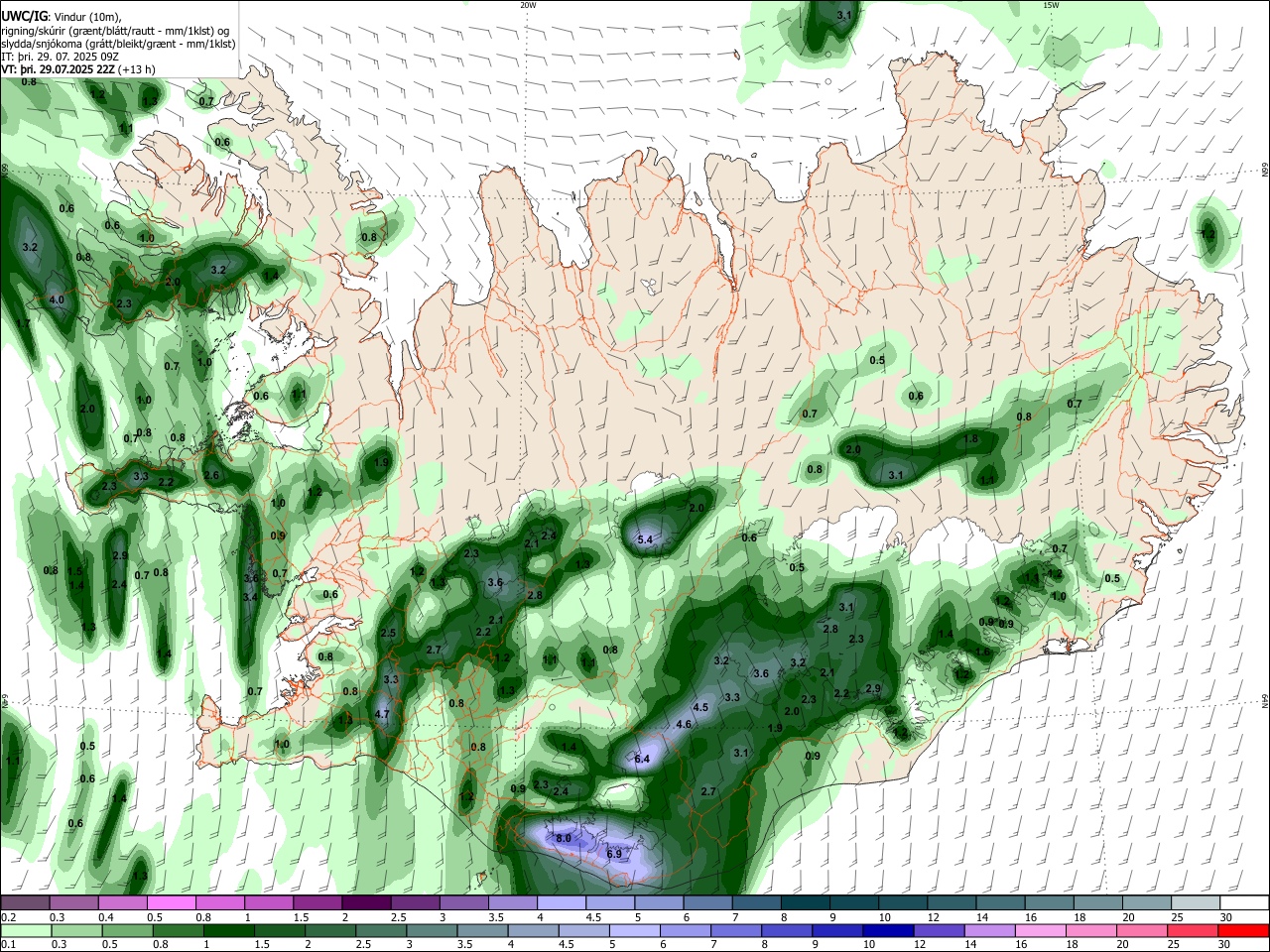Viewport: 1270px width, 952px height.
Task: Click the VT valid time line reading 22Z
Action: tap(58, 69)
